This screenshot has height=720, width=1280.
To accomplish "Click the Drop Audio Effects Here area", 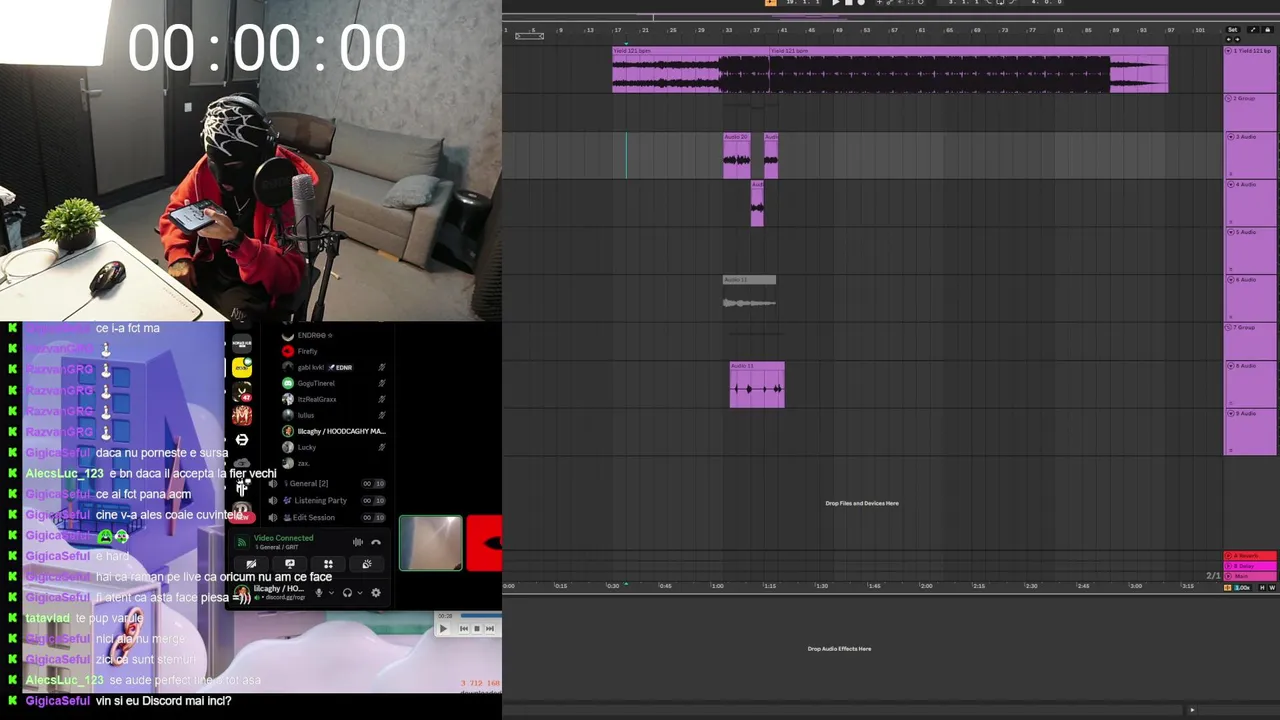I will click(x=839, y=649).
